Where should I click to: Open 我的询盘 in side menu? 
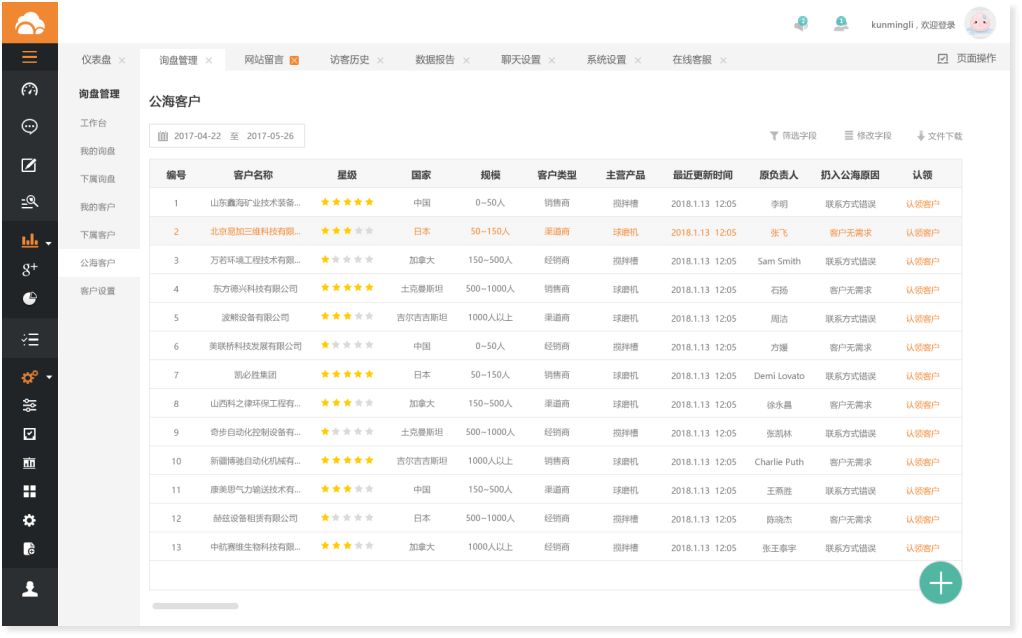(98, 151)
